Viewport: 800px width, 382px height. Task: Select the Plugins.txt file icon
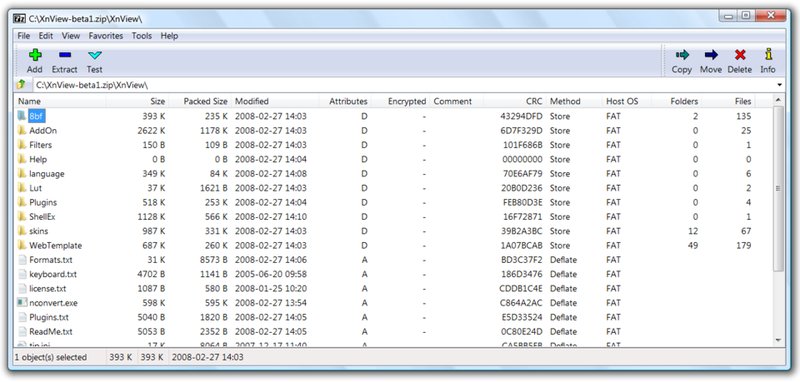click(x=21, y=317)
